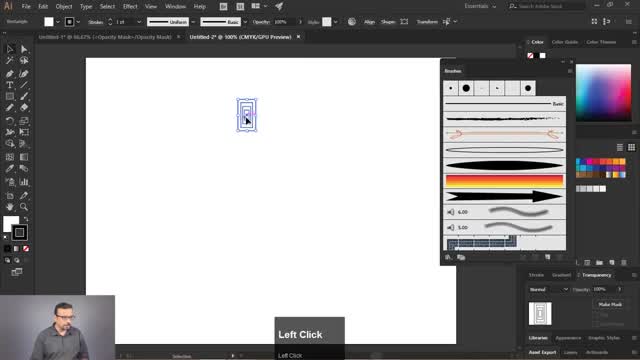Click the Transform button in control bar

[427, 22]
